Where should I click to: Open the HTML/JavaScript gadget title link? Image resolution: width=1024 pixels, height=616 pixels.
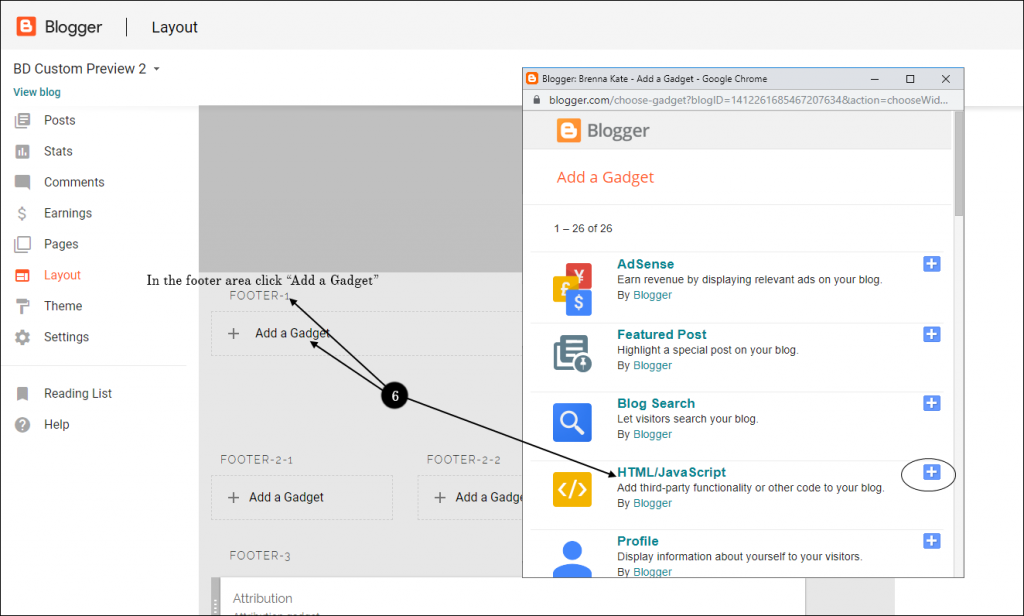point(671,472)
